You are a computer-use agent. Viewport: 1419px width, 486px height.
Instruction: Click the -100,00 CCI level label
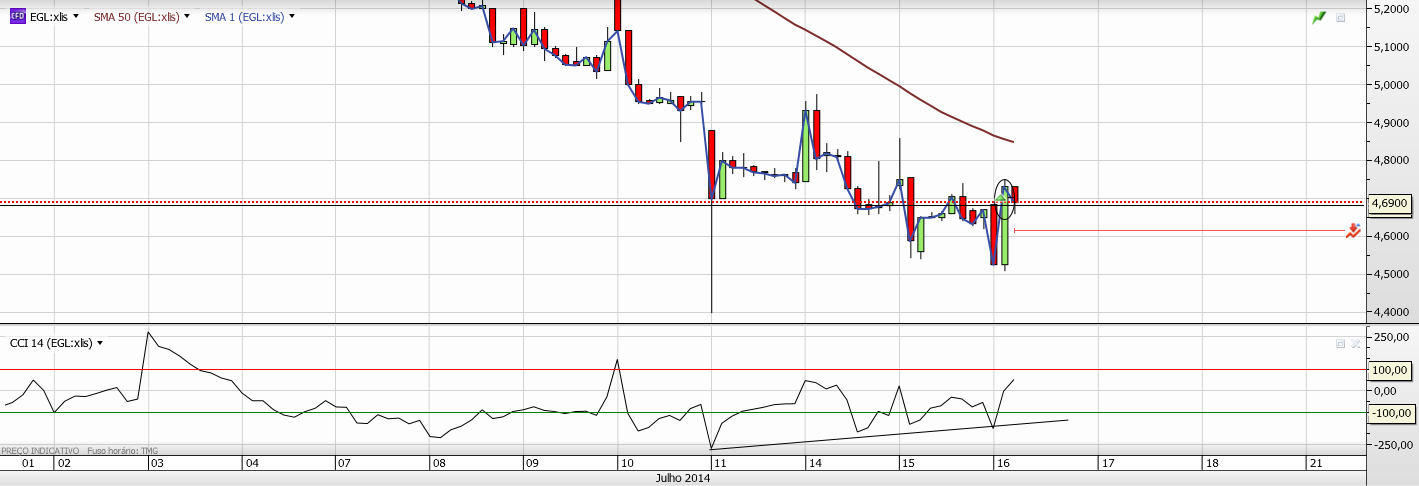(x=1390, y=412)
